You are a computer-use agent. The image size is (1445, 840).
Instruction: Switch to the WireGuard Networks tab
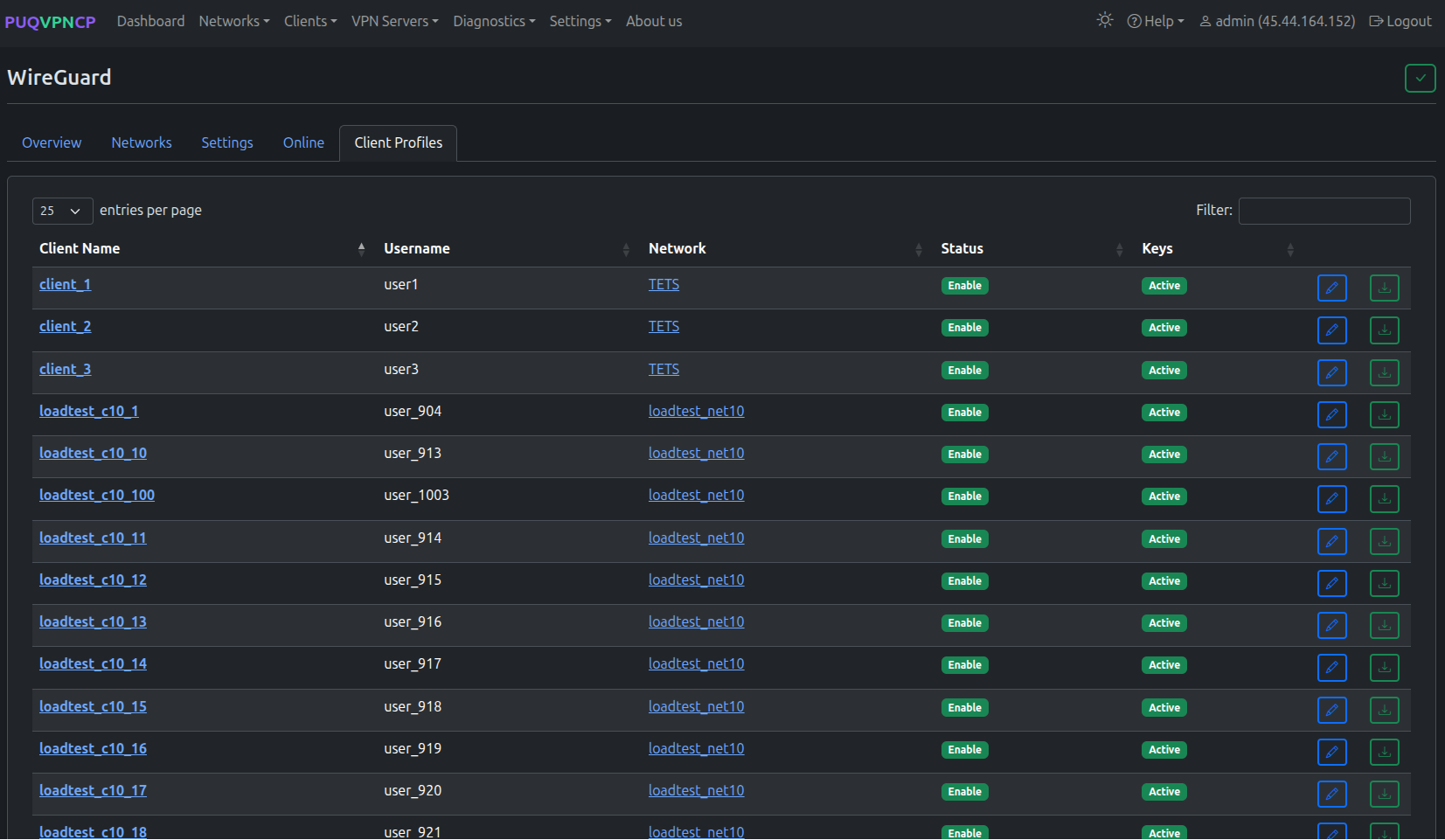tap(142, 142)
